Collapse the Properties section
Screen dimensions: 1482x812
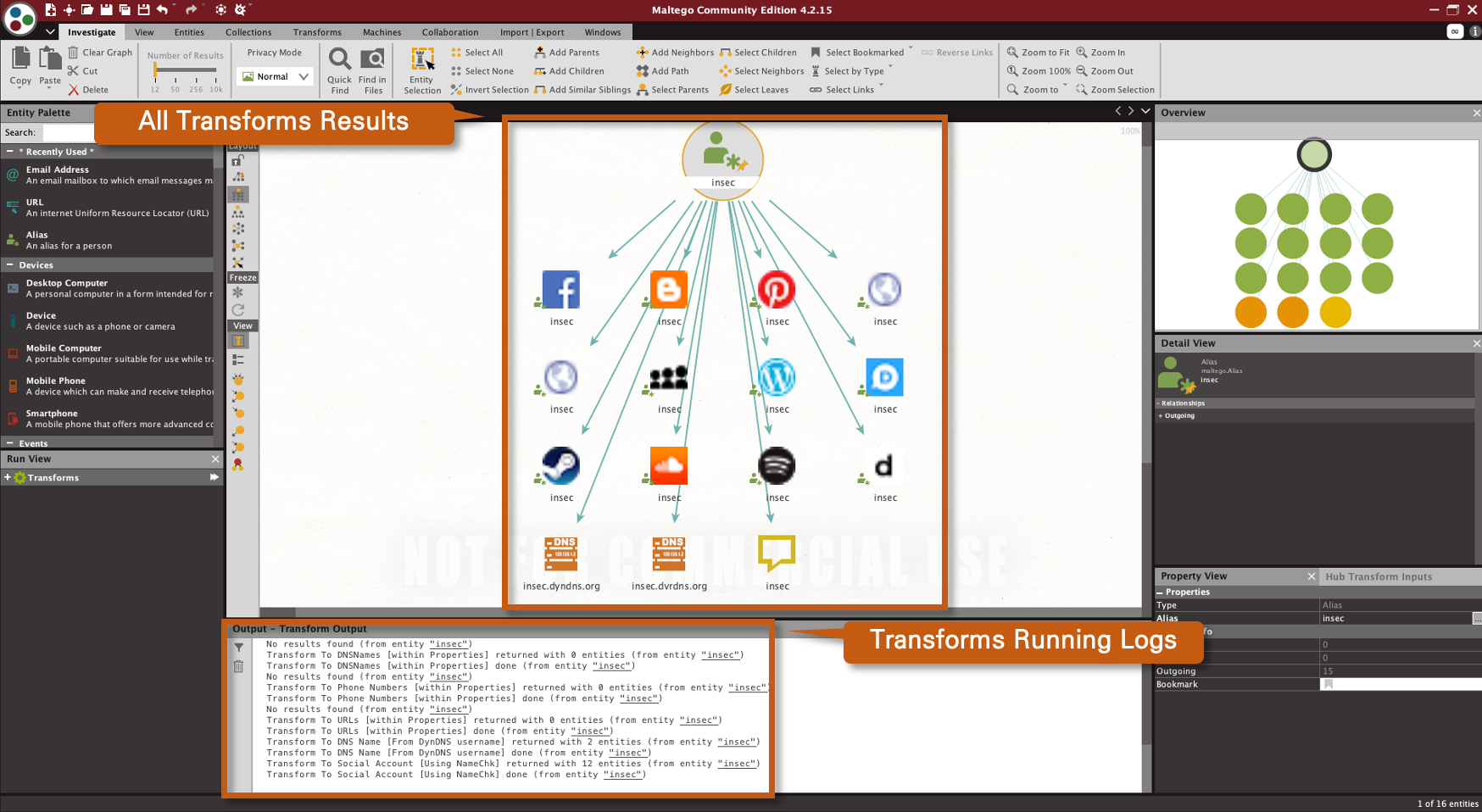click(x=1160, y=592)
